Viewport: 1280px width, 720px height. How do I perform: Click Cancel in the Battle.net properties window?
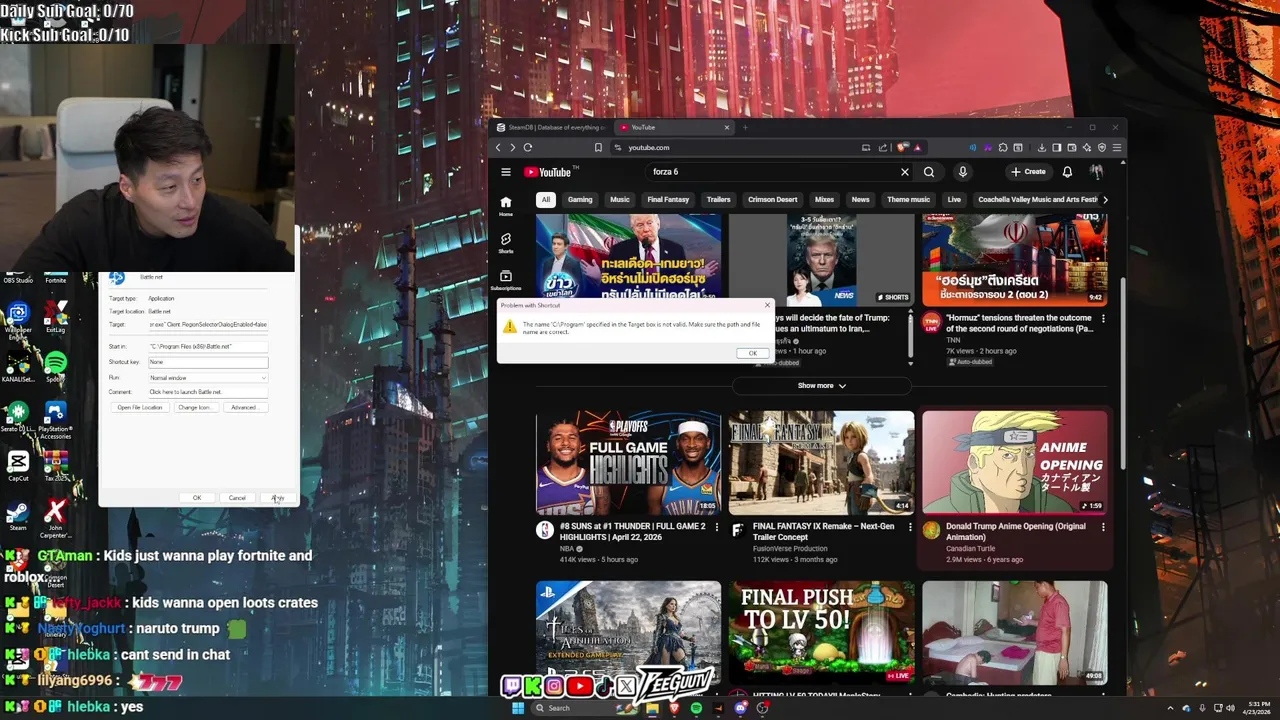click(237, 498)
